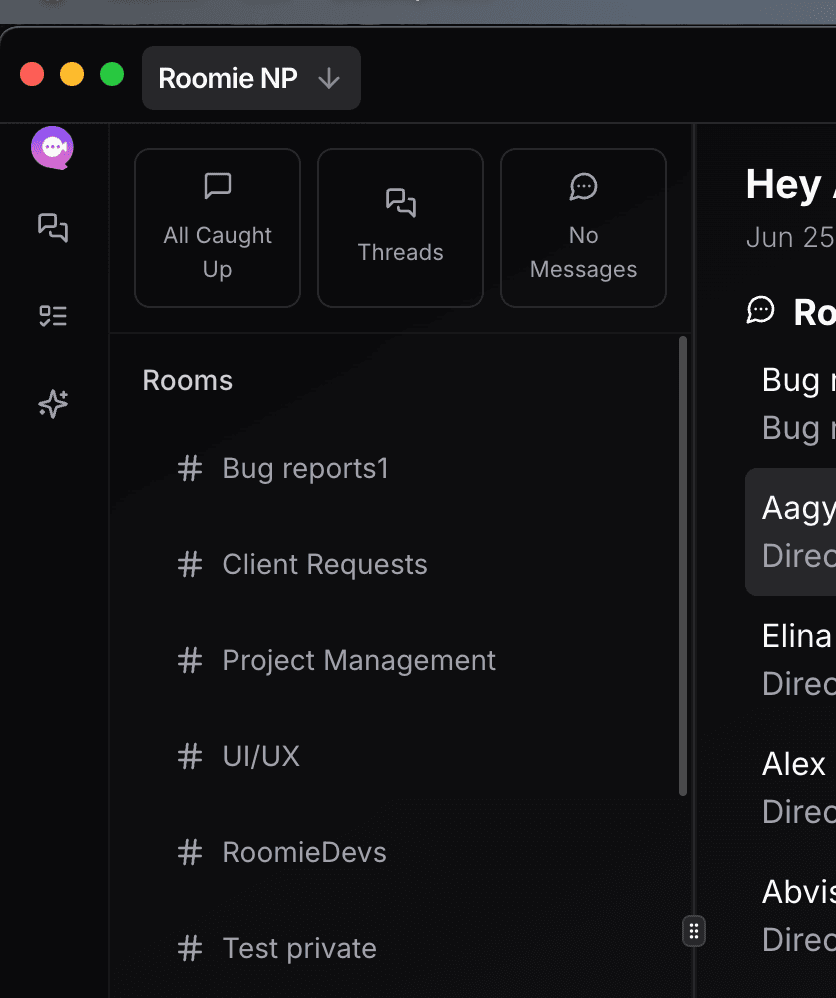The image size is (836, 998).
Task: Open the AI sparkle icon in the sidebar
Action: click(53, 404)
